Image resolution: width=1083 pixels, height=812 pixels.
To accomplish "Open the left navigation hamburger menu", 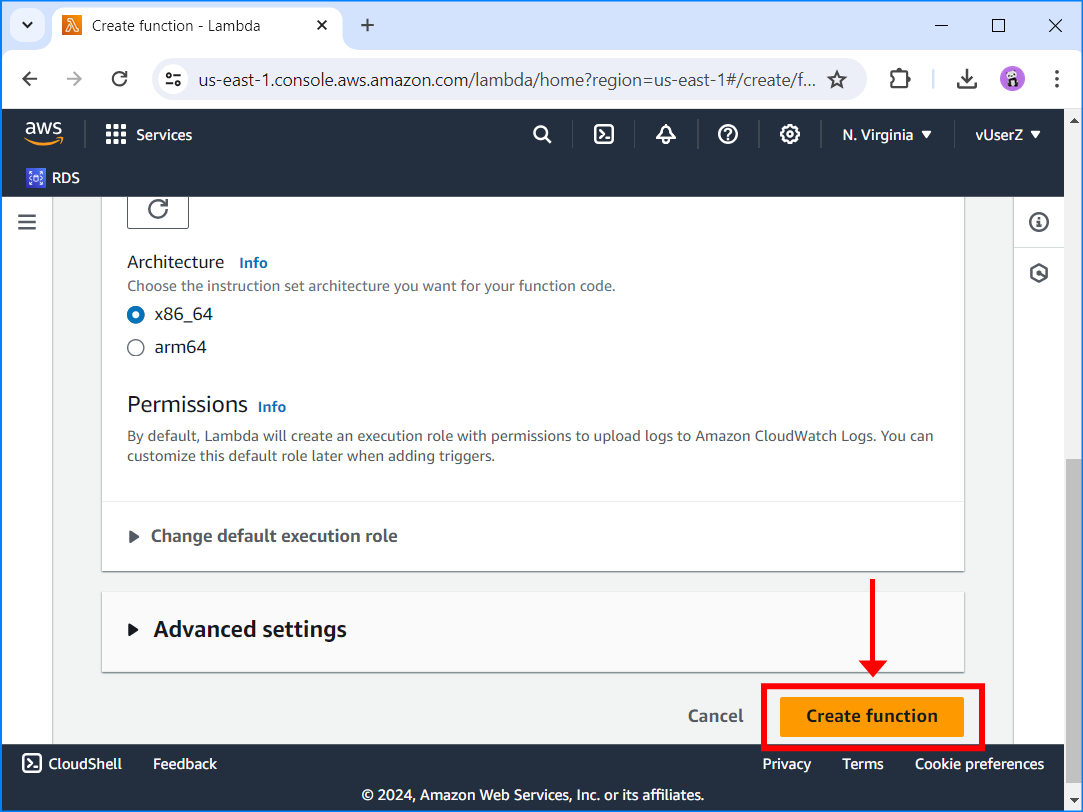I will (27, 221).
